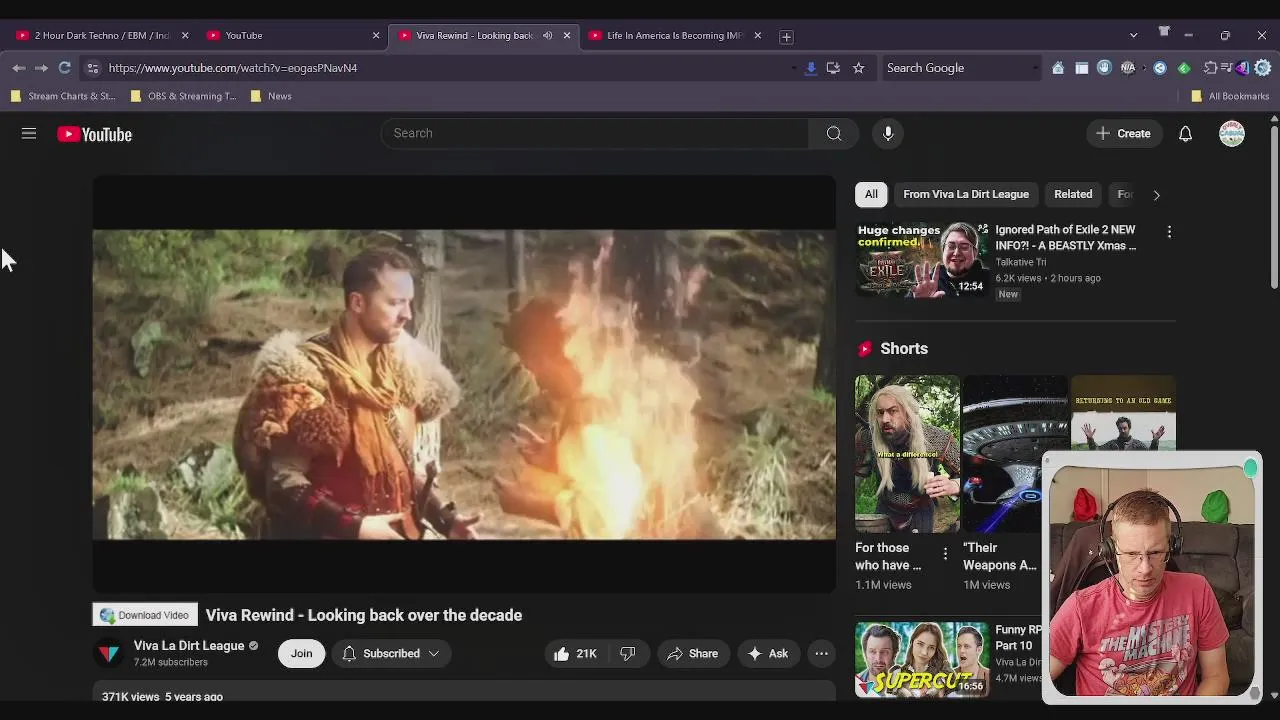Image resolution: width=1280 pixels, height=720 pixels.
Task: Bookmark this page with the star icon
Action: pos(858,68)
